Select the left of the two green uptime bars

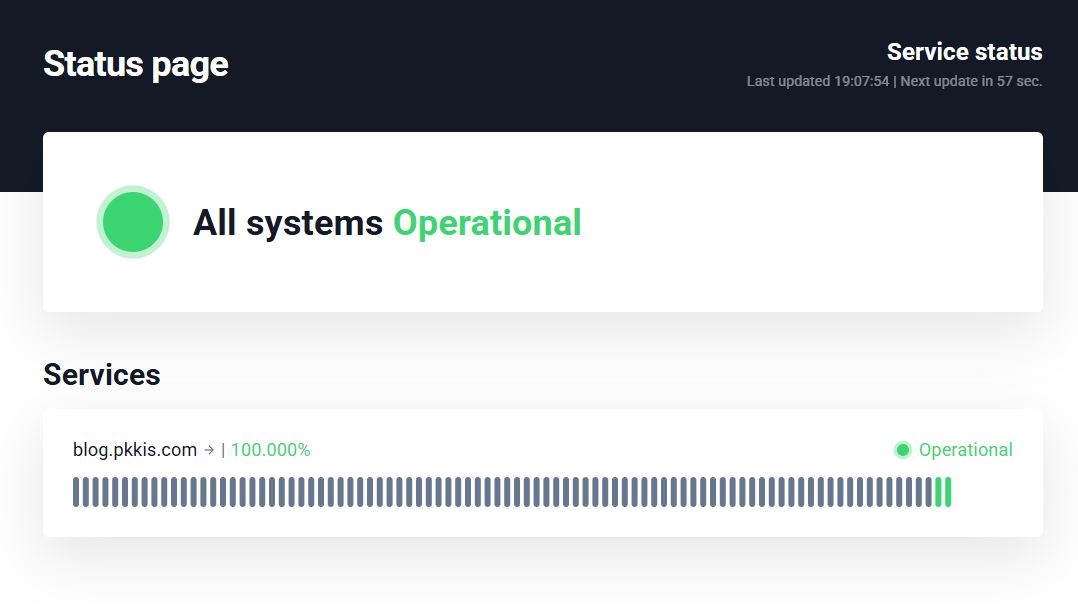pyautogui.click(x=938, y=492)
